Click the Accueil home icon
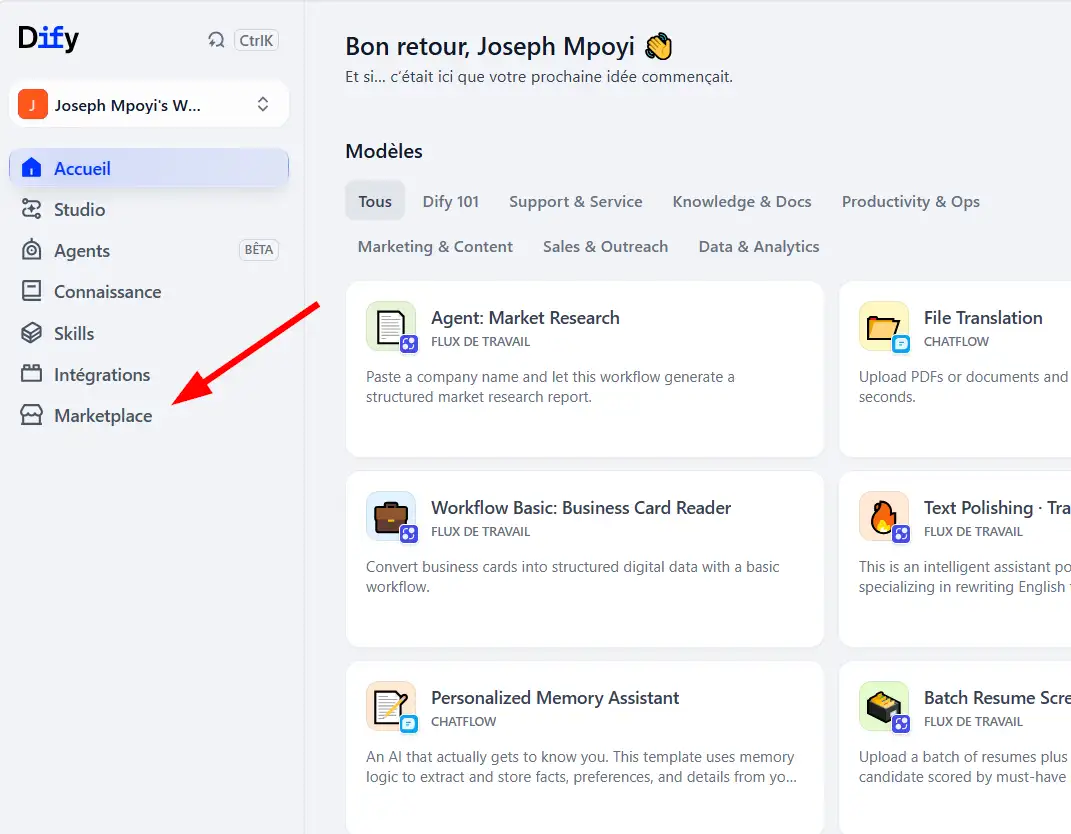1071x834 pixels. (x=31, y=168)
